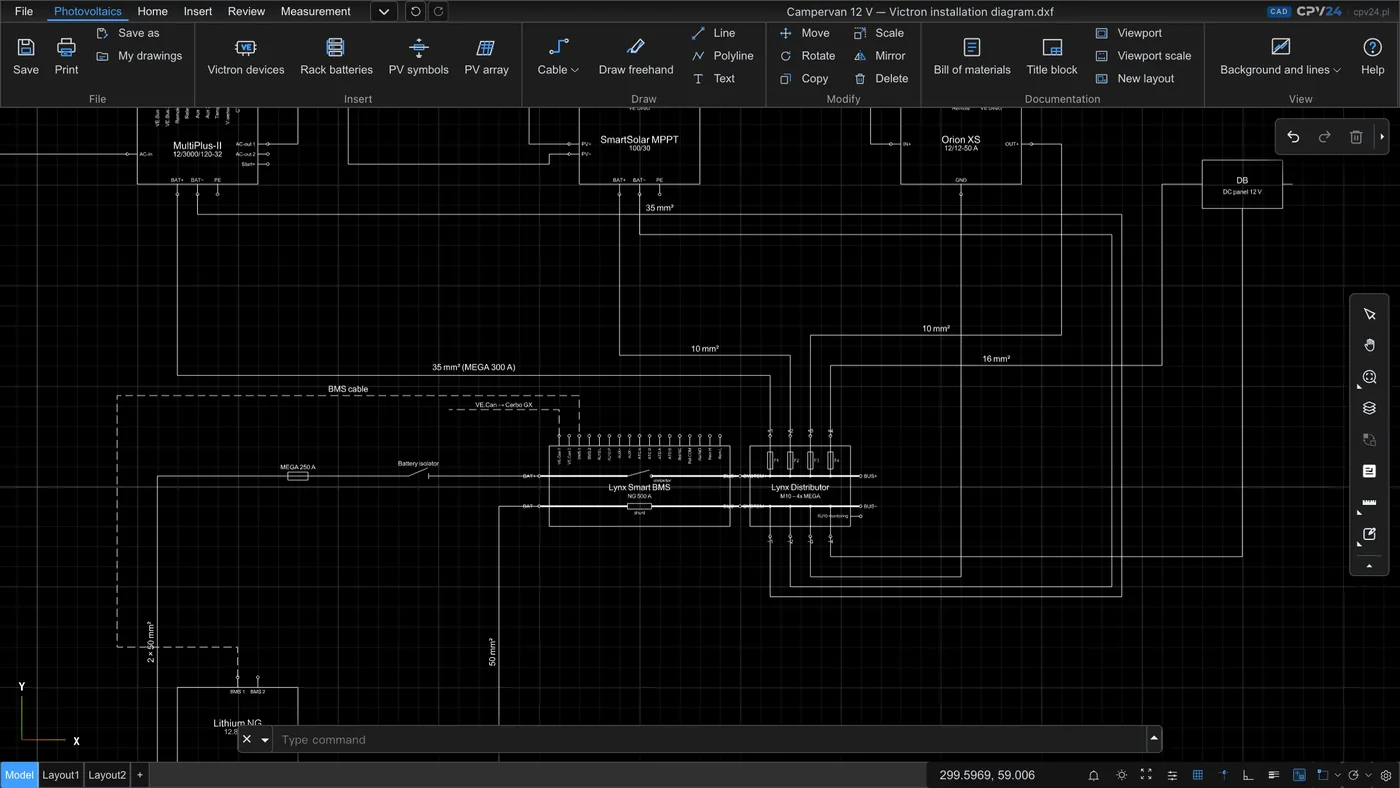1400x788 pixels.
Task: Choose the Move modify tool
Action: pyautogui.click(x=804, y=33)
